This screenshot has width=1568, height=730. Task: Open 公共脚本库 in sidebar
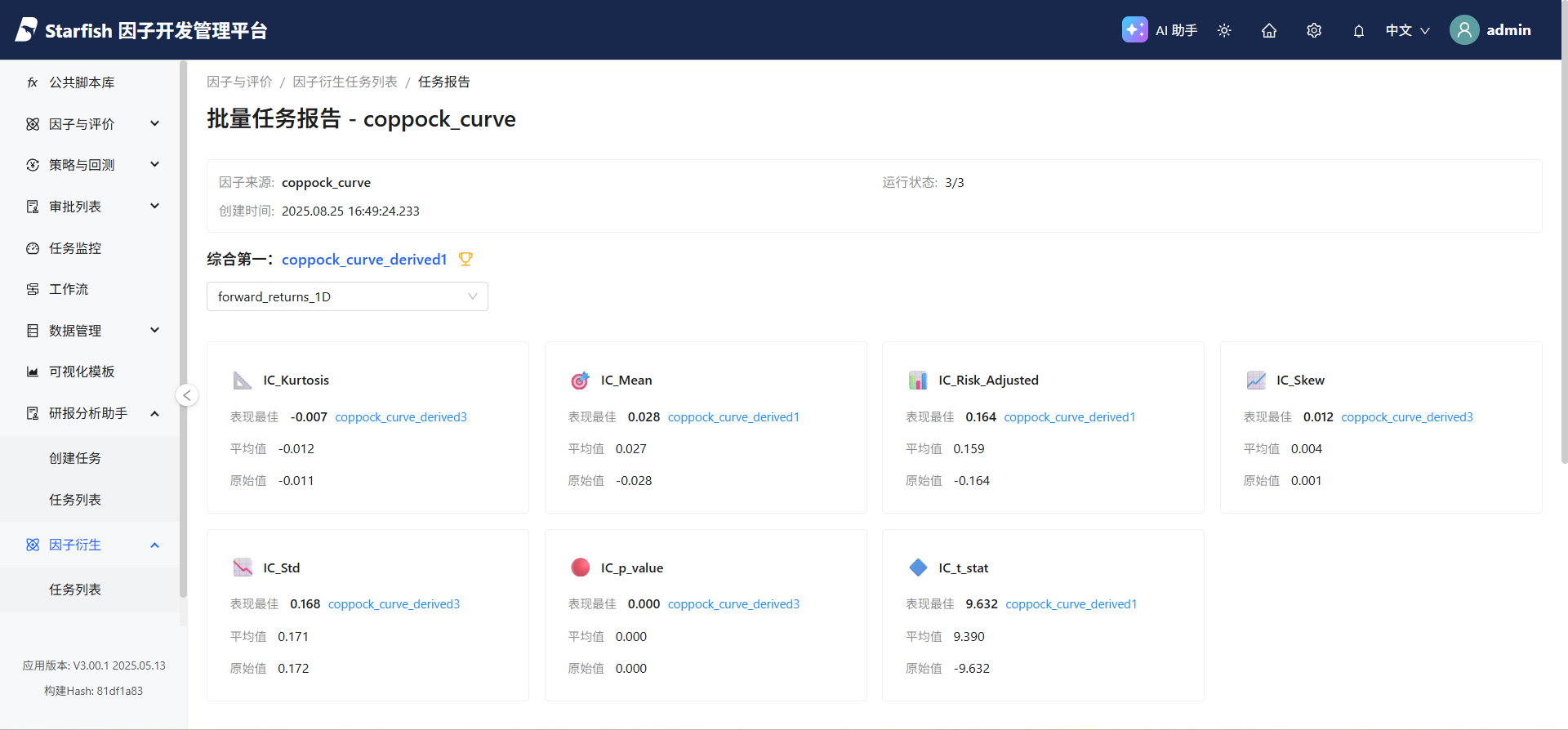82,82
